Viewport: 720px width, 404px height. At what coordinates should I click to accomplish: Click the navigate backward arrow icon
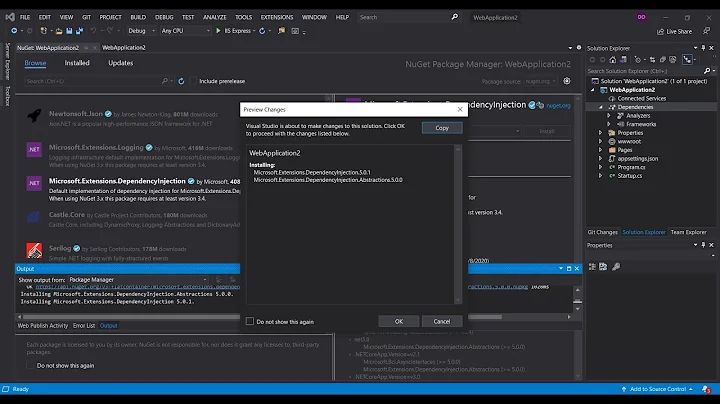[14, 31]
